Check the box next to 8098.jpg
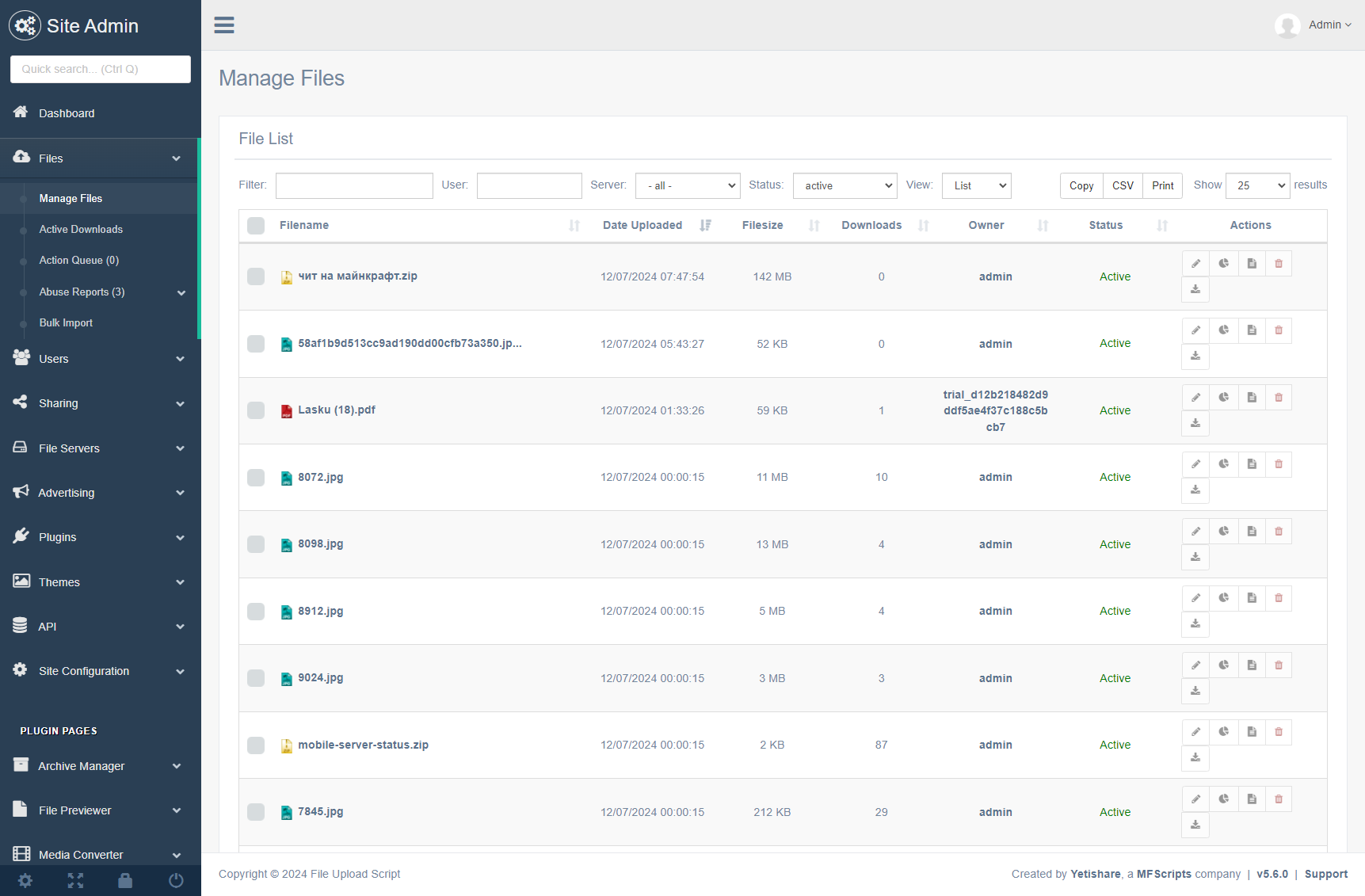1365x896 pixels. click(256, 544)
